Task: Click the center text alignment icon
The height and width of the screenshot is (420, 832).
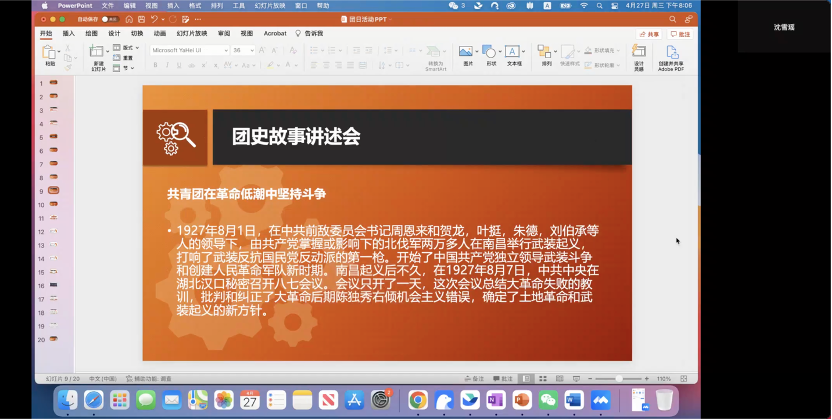Action: pyautogui.click(x=326, y=65)
